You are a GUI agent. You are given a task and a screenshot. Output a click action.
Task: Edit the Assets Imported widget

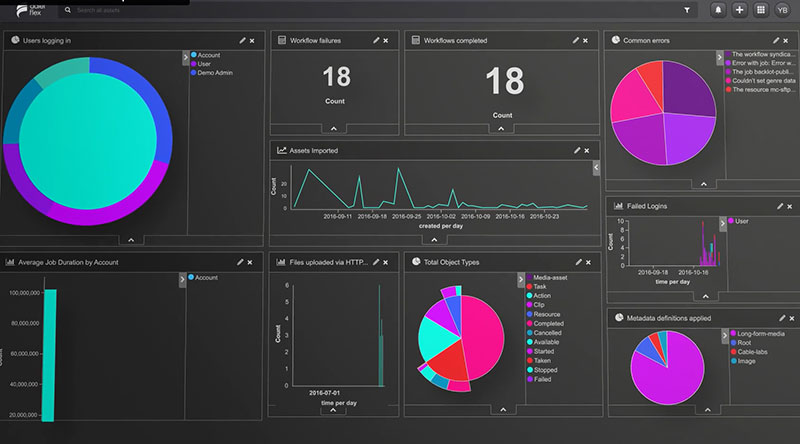(x=577, y=151)
